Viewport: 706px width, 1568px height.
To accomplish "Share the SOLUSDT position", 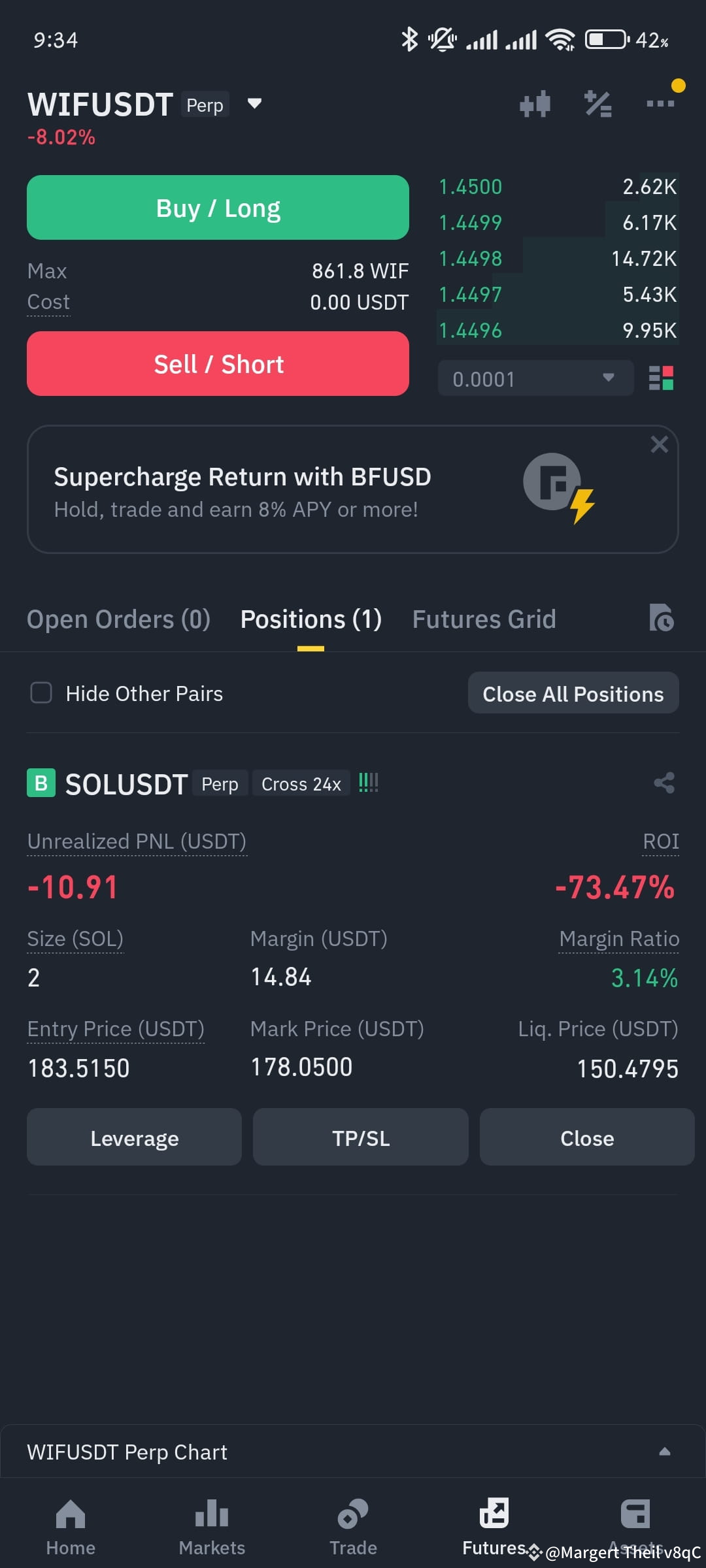I will [x=664, y=783].
